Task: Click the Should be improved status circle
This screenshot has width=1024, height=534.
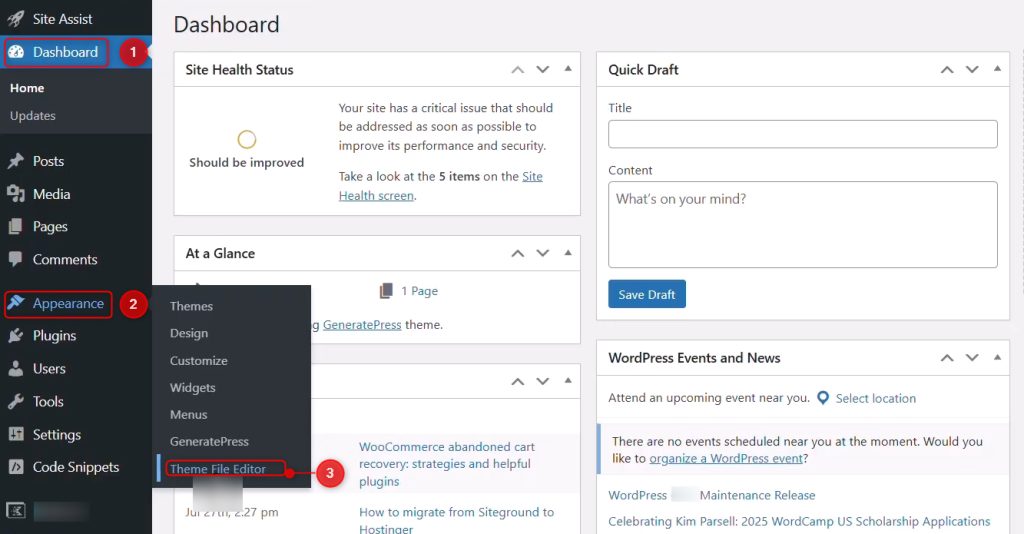Action: click(x=247, y=139)
